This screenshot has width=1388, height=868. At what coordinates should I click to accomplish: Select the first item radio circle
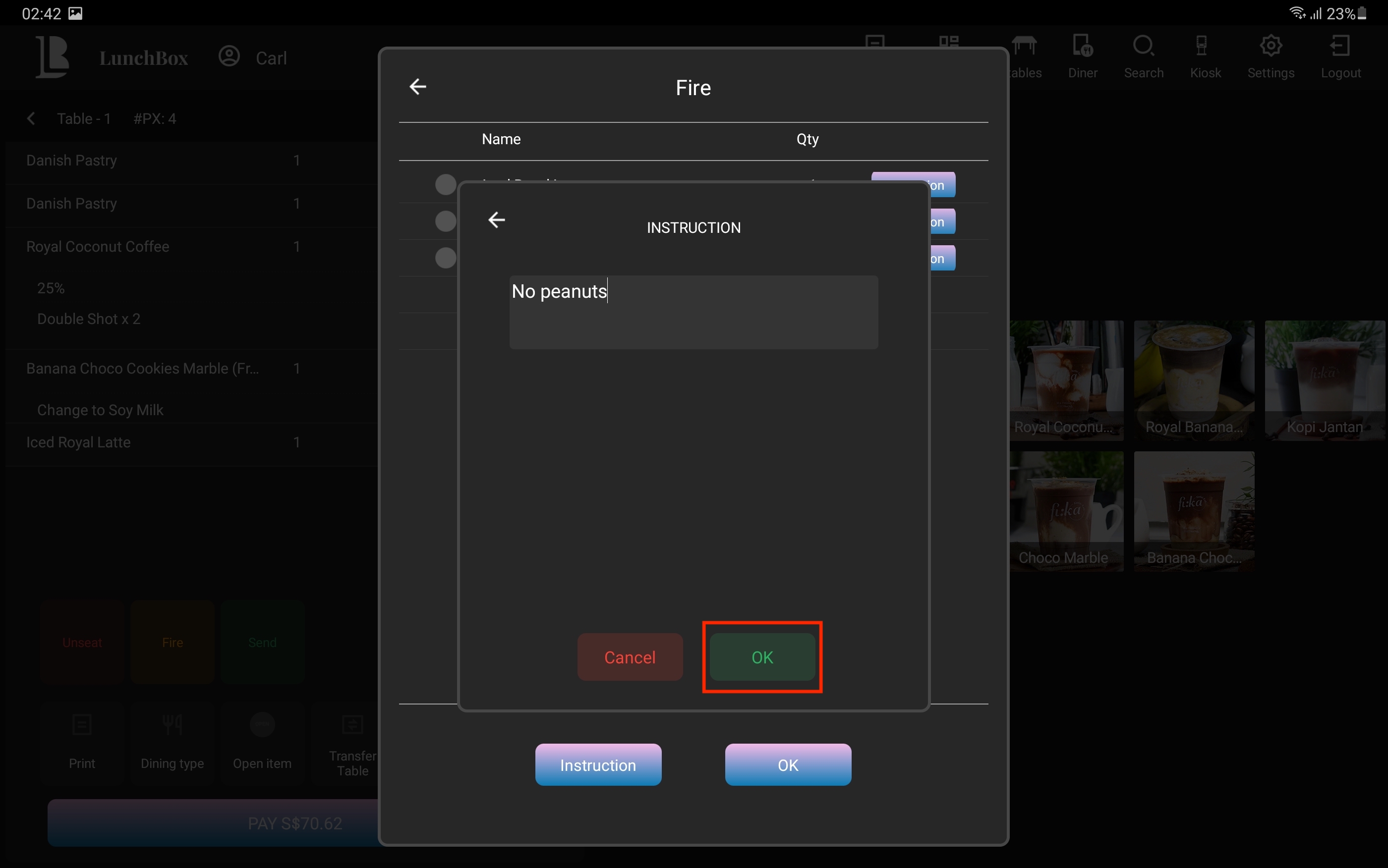[445, 185]
